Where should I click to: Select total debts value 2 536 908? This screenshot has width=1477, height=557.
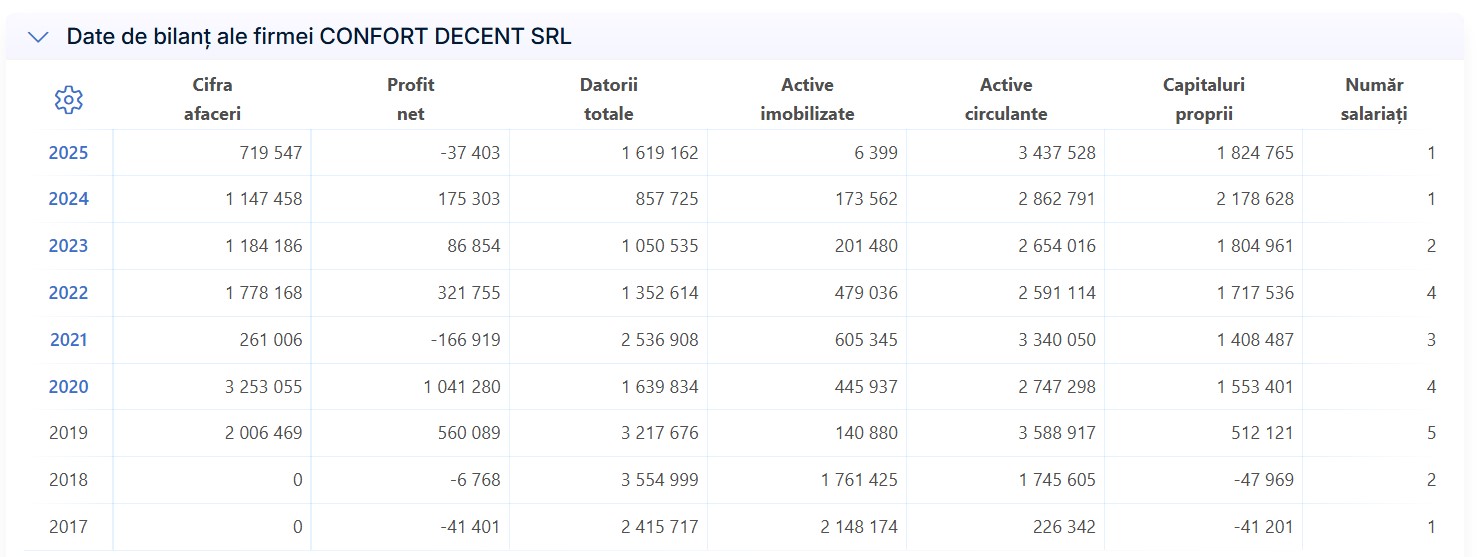coord(660,340)
